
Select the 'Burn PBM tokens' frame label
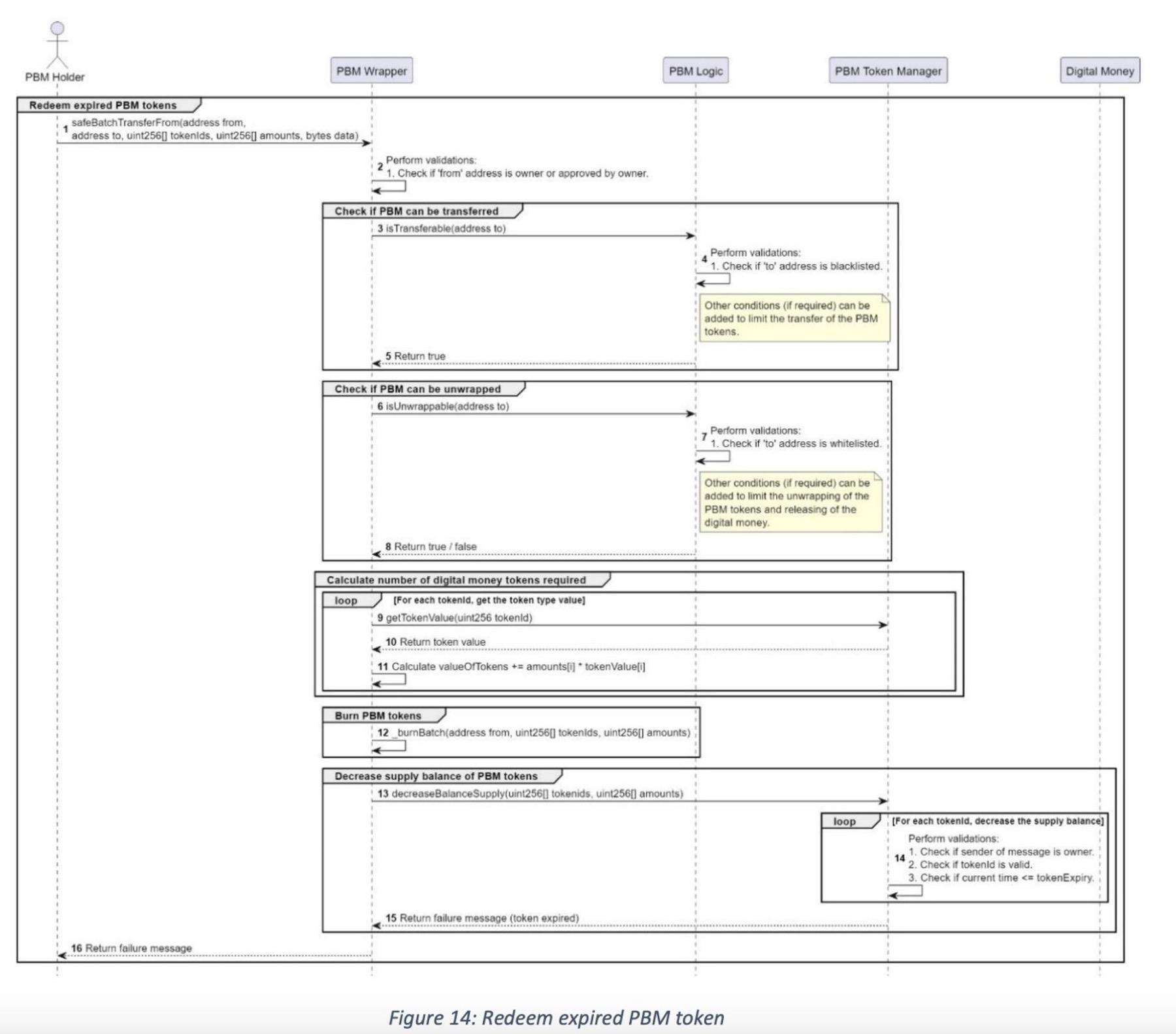(378, 716)
